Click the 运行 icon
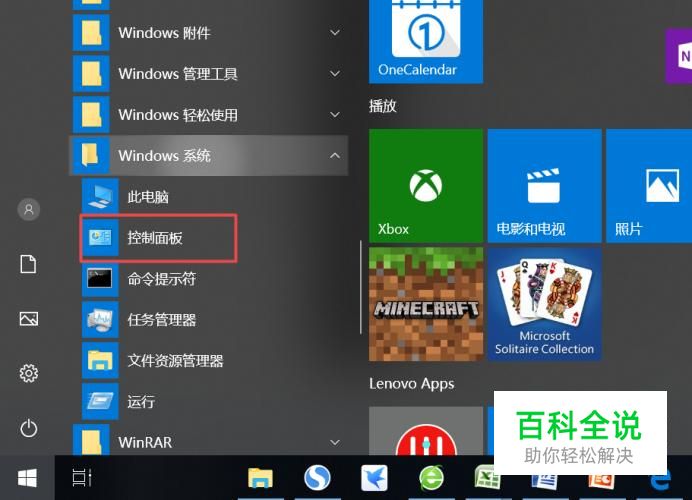Image resolution: width=692 pixels, height=500 pixels. (100, 401)
